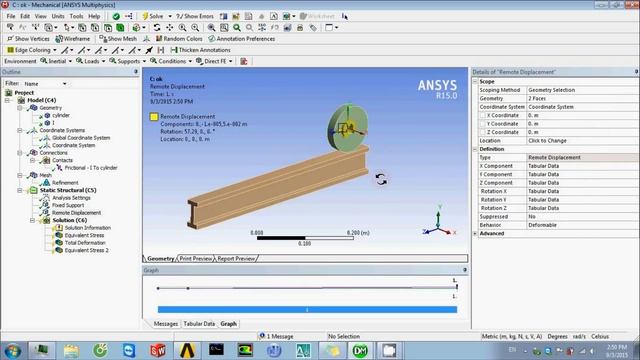Click the 1 Message status entry
The image size is (640, 360).
(276, 336)
